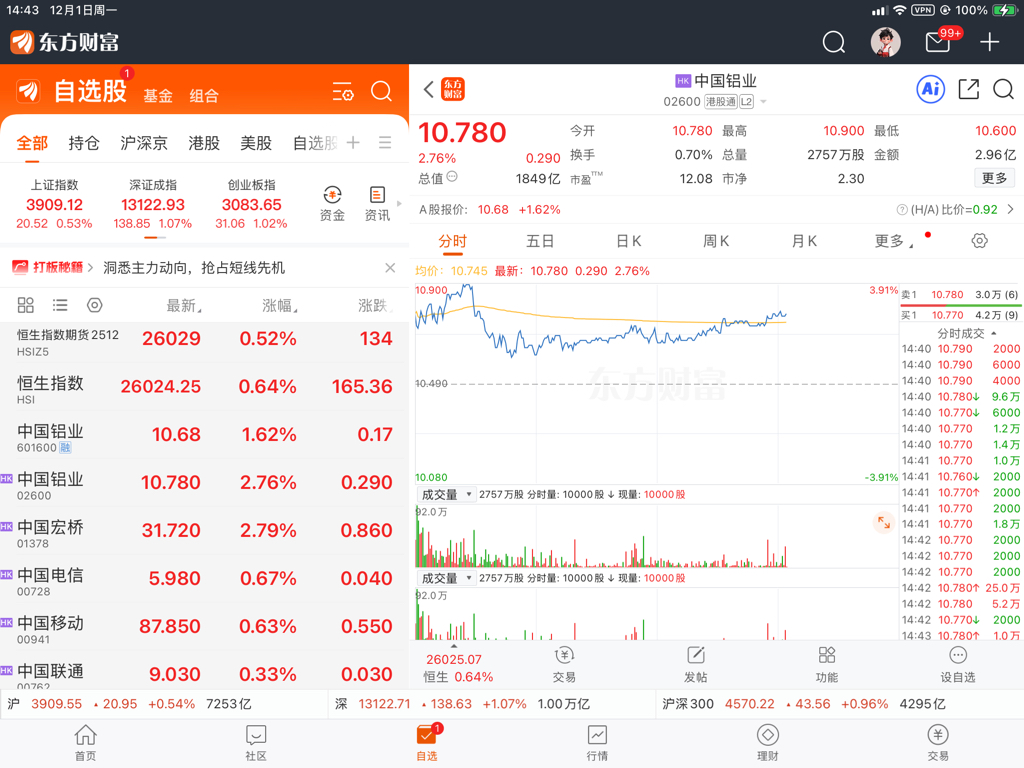Select the 持仓 tab

click(x=84, y=143)
